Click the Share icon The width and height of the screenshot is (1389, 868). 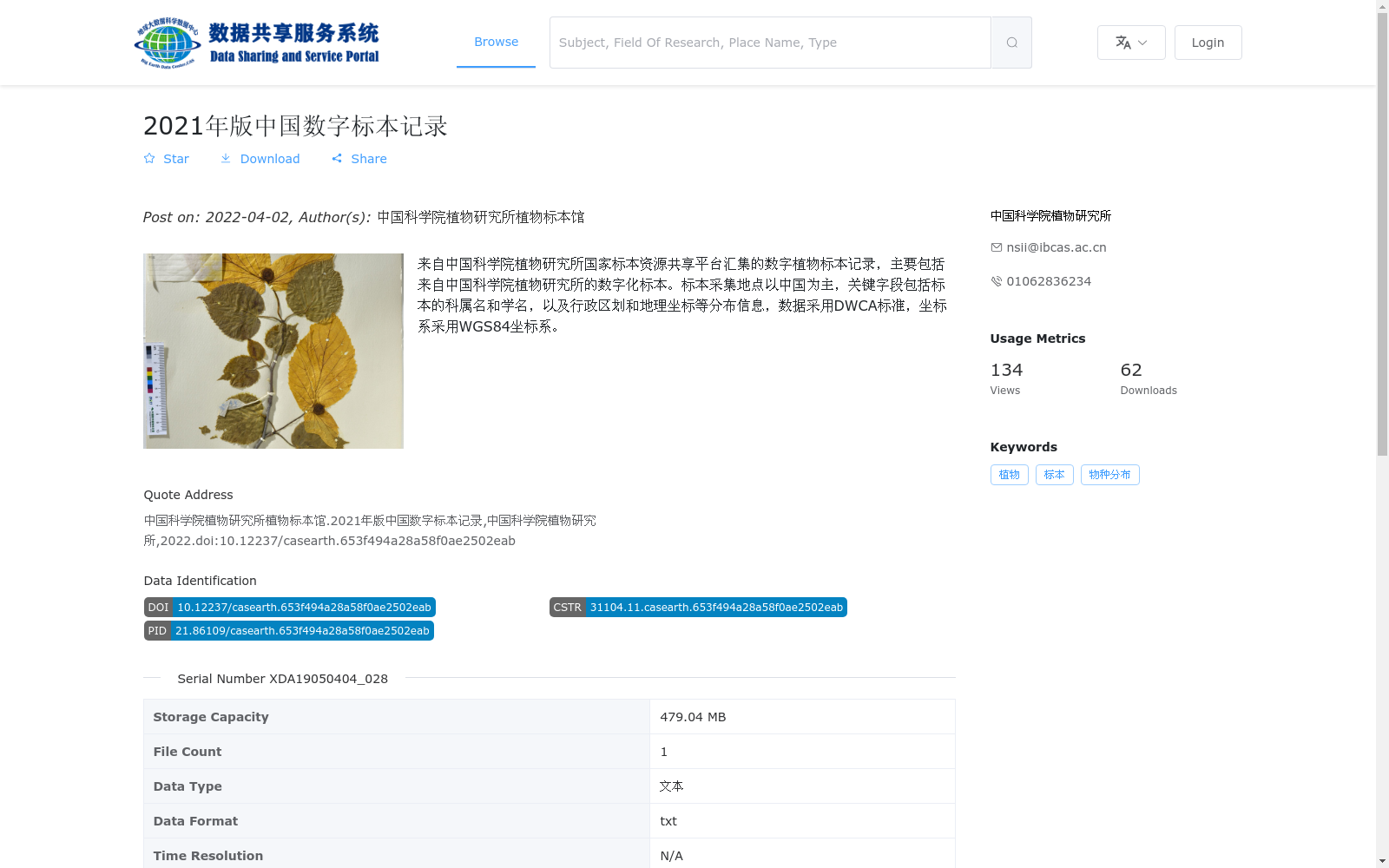pos(337,159)
